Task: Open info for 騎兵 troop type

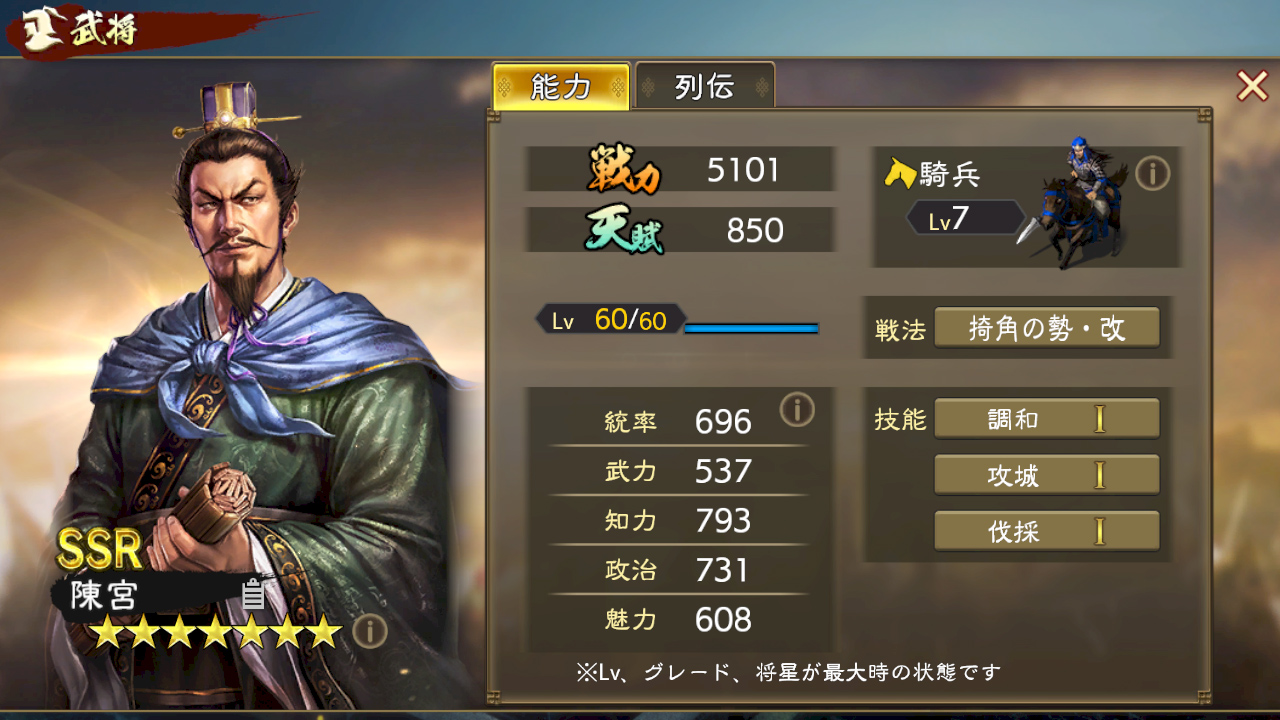Action: click(1152, 174)
